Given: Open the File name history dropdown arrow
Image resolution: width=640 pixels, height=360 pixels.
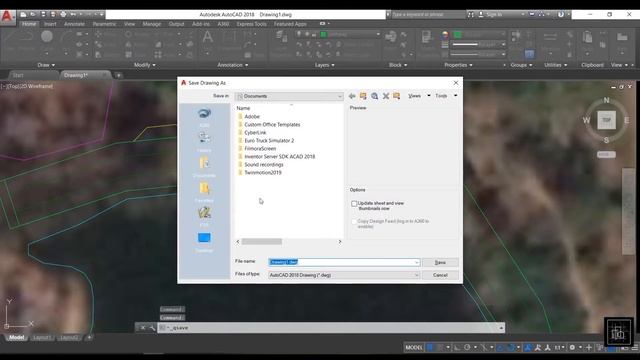Looking at the screenshot, I should [x=416, y=262].
